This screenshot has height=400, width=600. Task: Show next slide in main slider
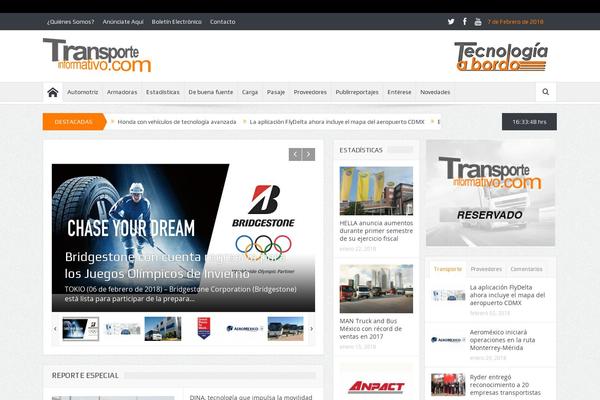tap(308, 154)
